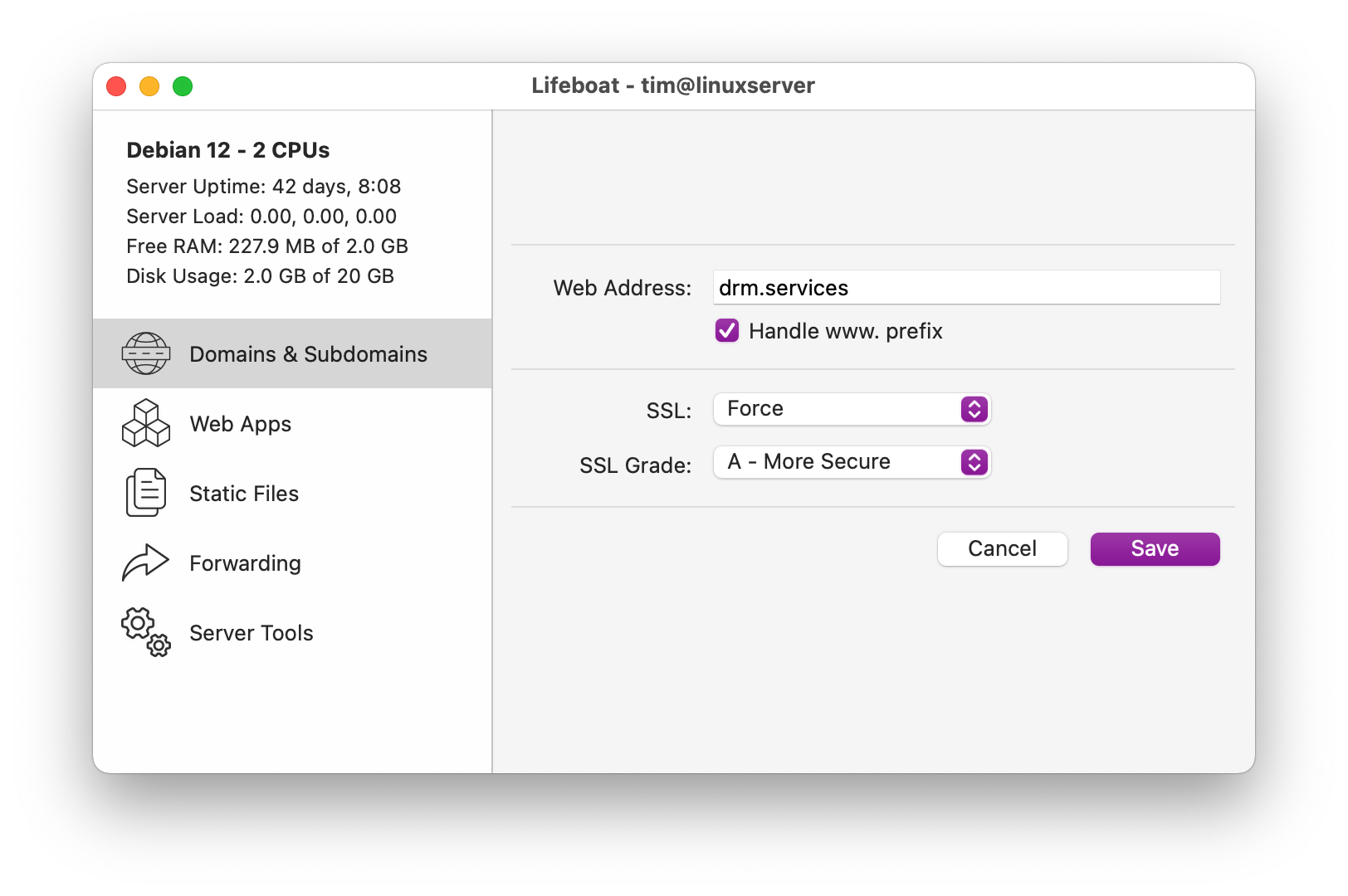Click the purple arrows on SSL Grade popup
Image resolution: width=1348 pixels, height=896 pixels.
point(974,462)
